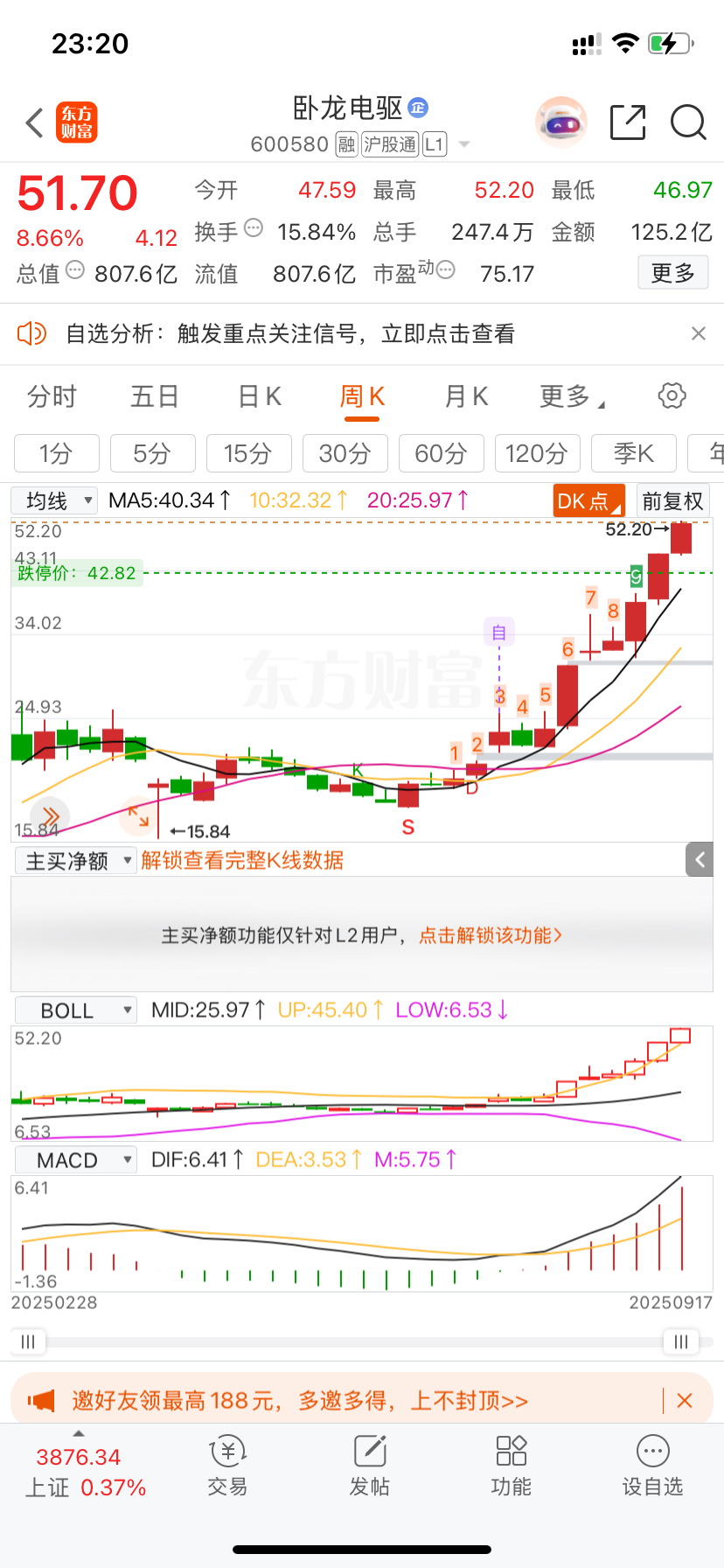Select the 30分 period

click(345, 453)
